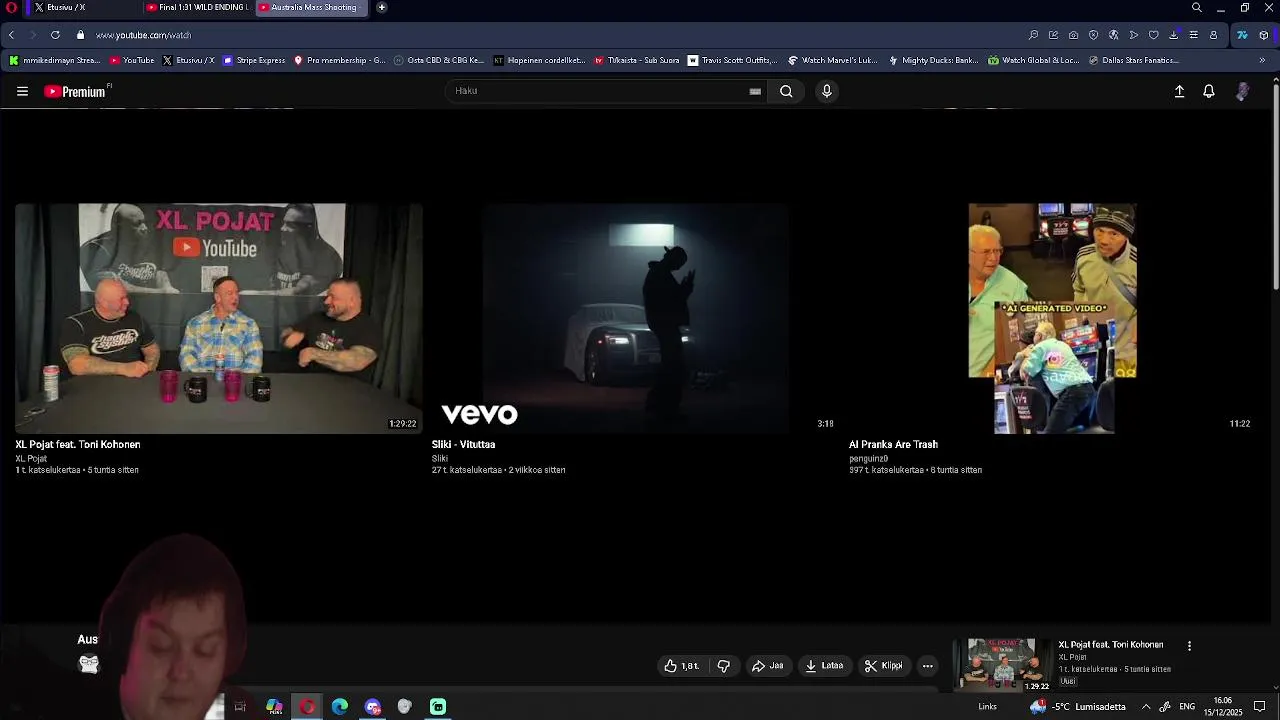Open the on-screen keyboard in search box

coord(755,91)
